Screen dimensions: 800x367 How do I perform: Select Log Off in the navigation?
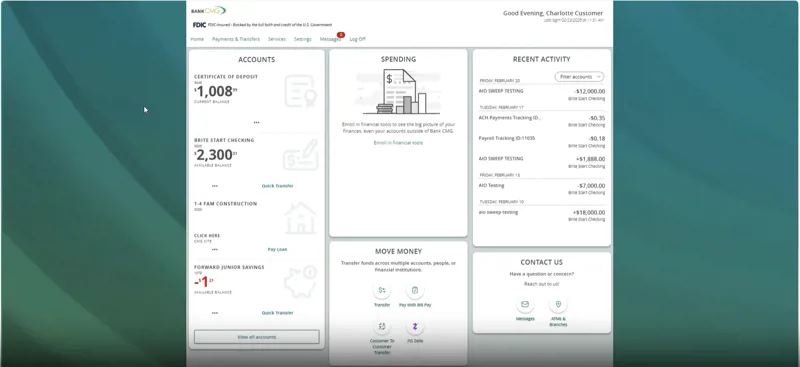(x=358, y=39)
